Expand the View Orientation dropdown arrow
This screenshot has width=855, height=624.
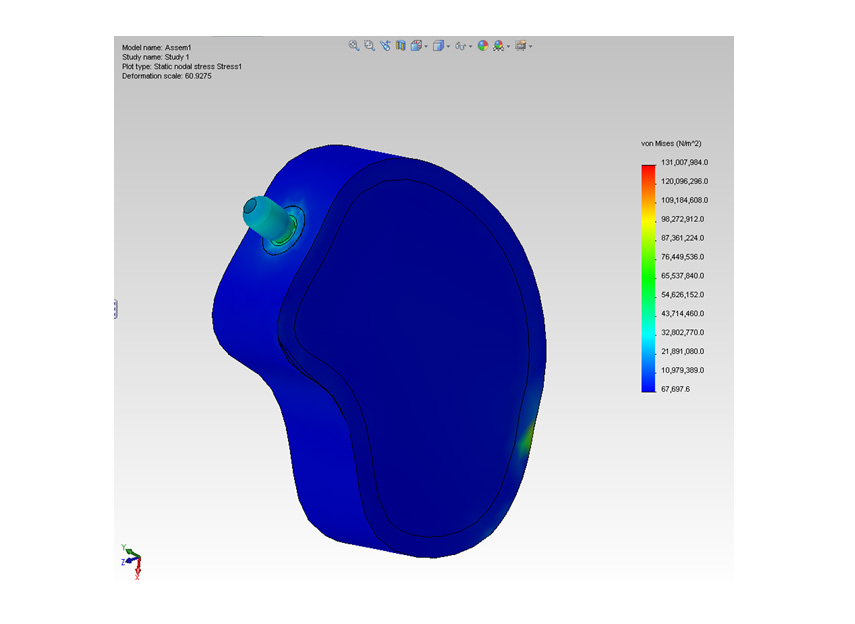click(426, 47)
